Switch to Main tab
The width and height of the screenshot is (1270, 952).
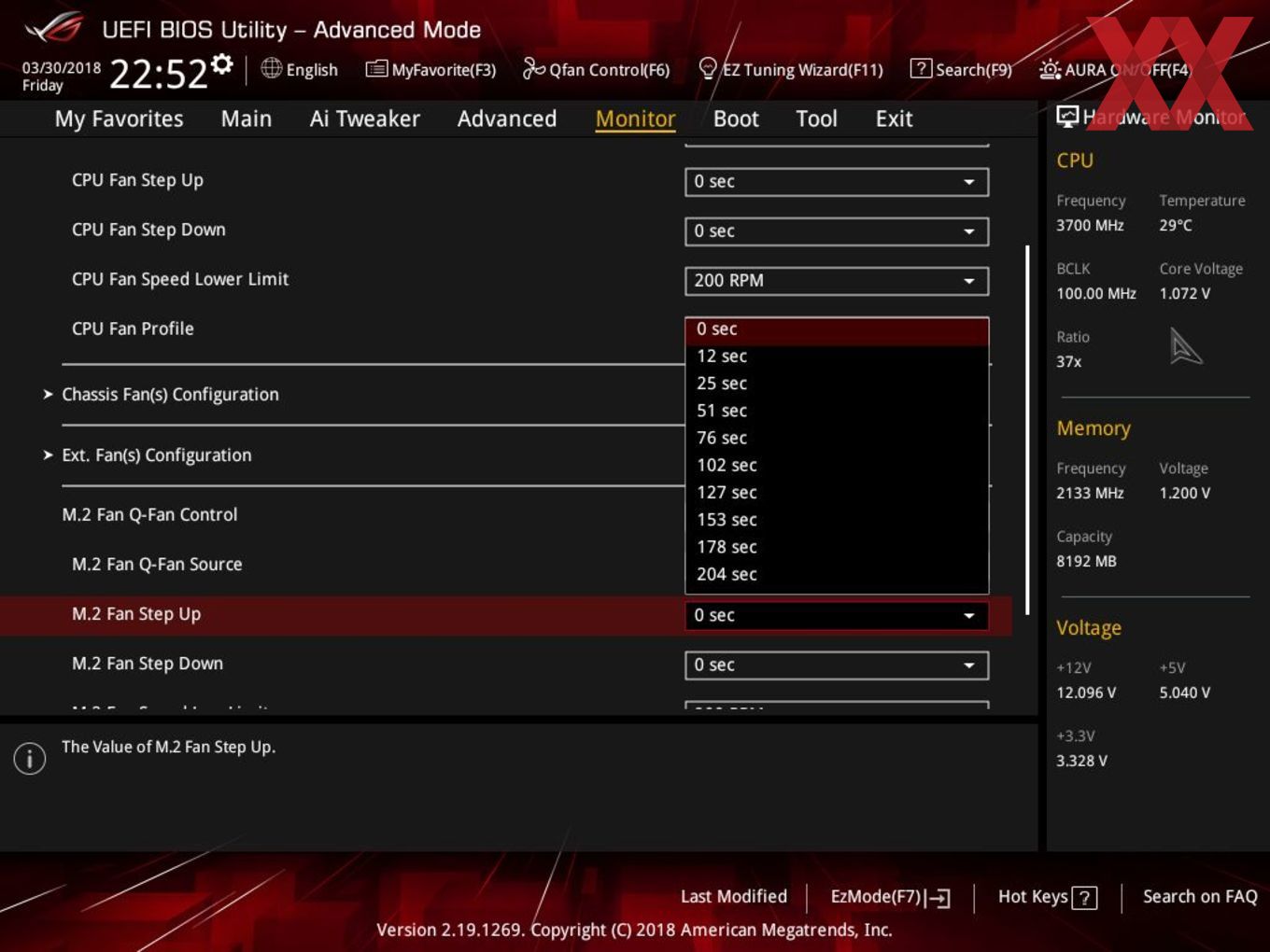click(247, 119)
